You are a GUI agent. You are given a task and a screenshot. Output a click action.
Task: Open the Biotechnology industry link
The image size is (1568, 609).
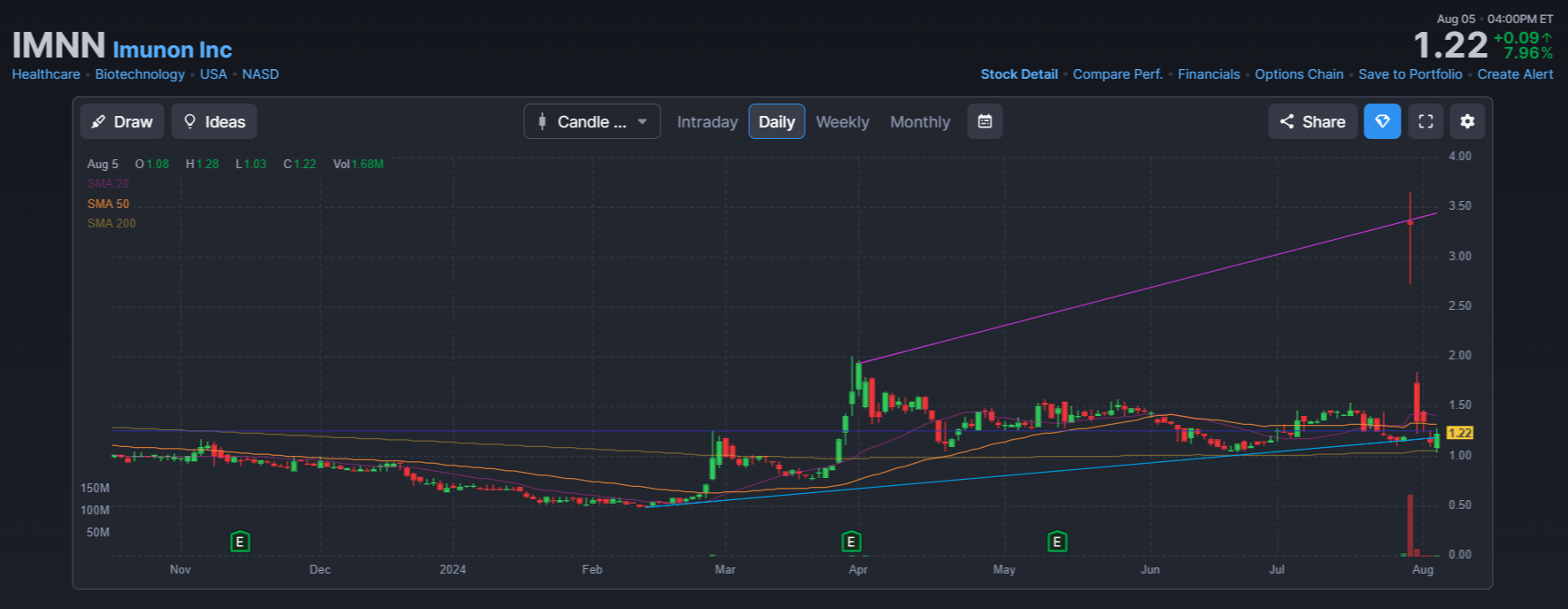(x=140, y=74)
